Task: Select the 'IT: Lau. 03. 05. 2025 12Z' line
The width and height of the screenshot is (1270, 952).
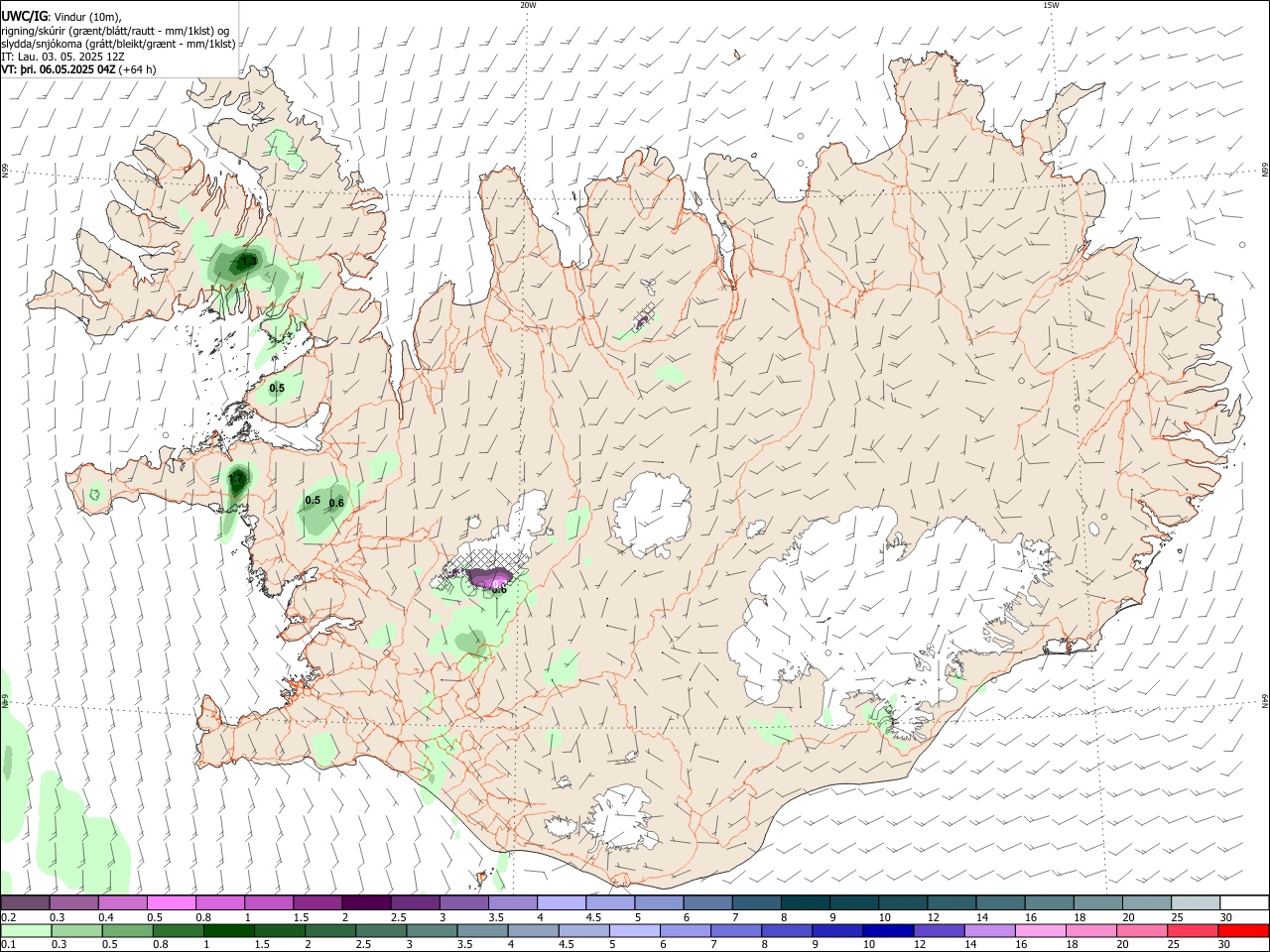Action: click(x=63, y=57)
